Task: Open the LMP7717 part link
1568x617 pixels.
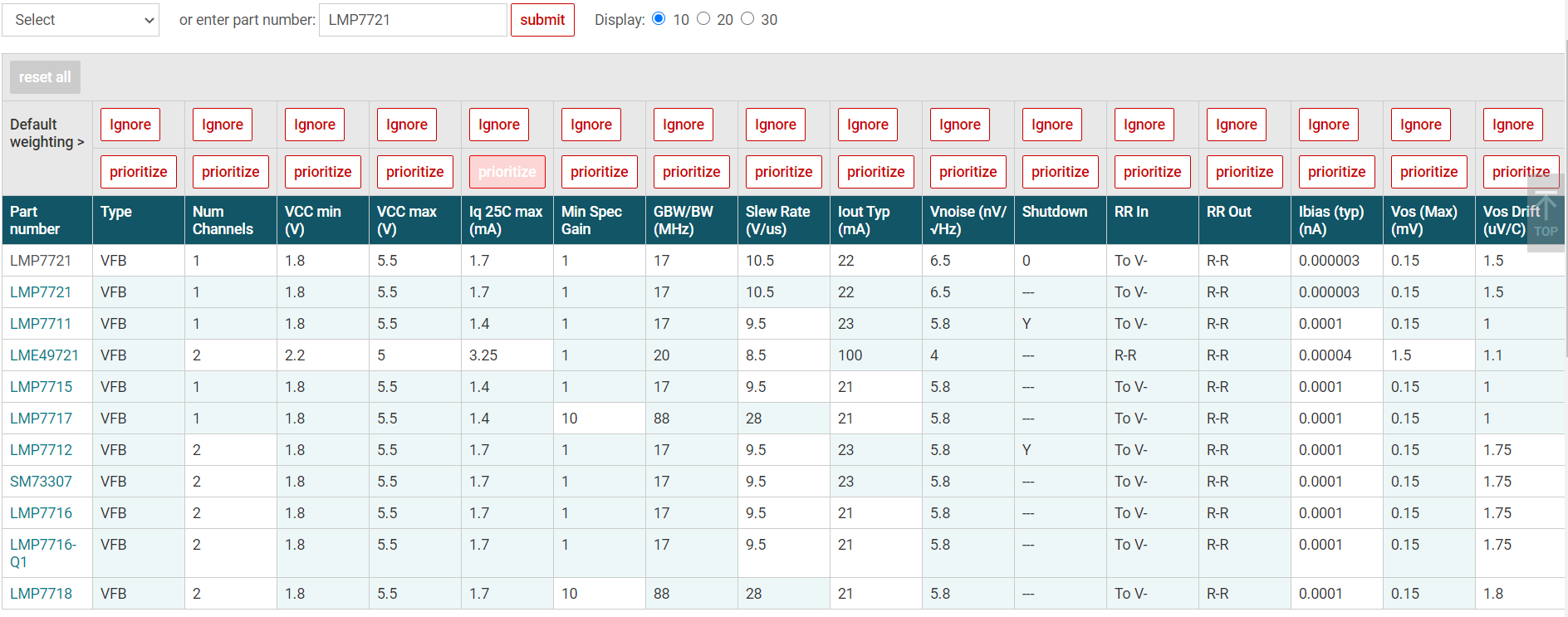Action: pos(41,419)
